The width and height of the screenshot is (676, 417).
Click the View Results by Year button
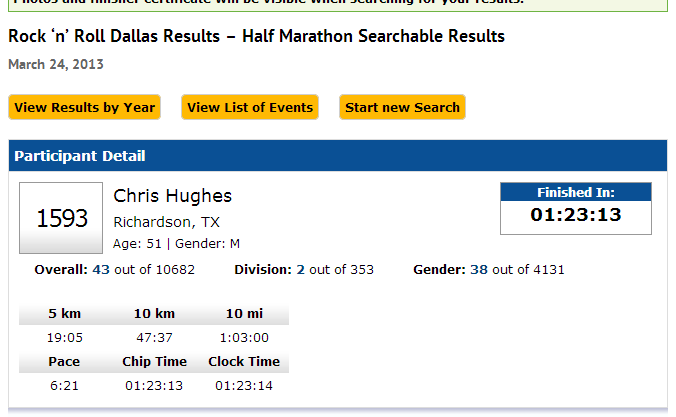pyautogui.click(x=85, y=107)
